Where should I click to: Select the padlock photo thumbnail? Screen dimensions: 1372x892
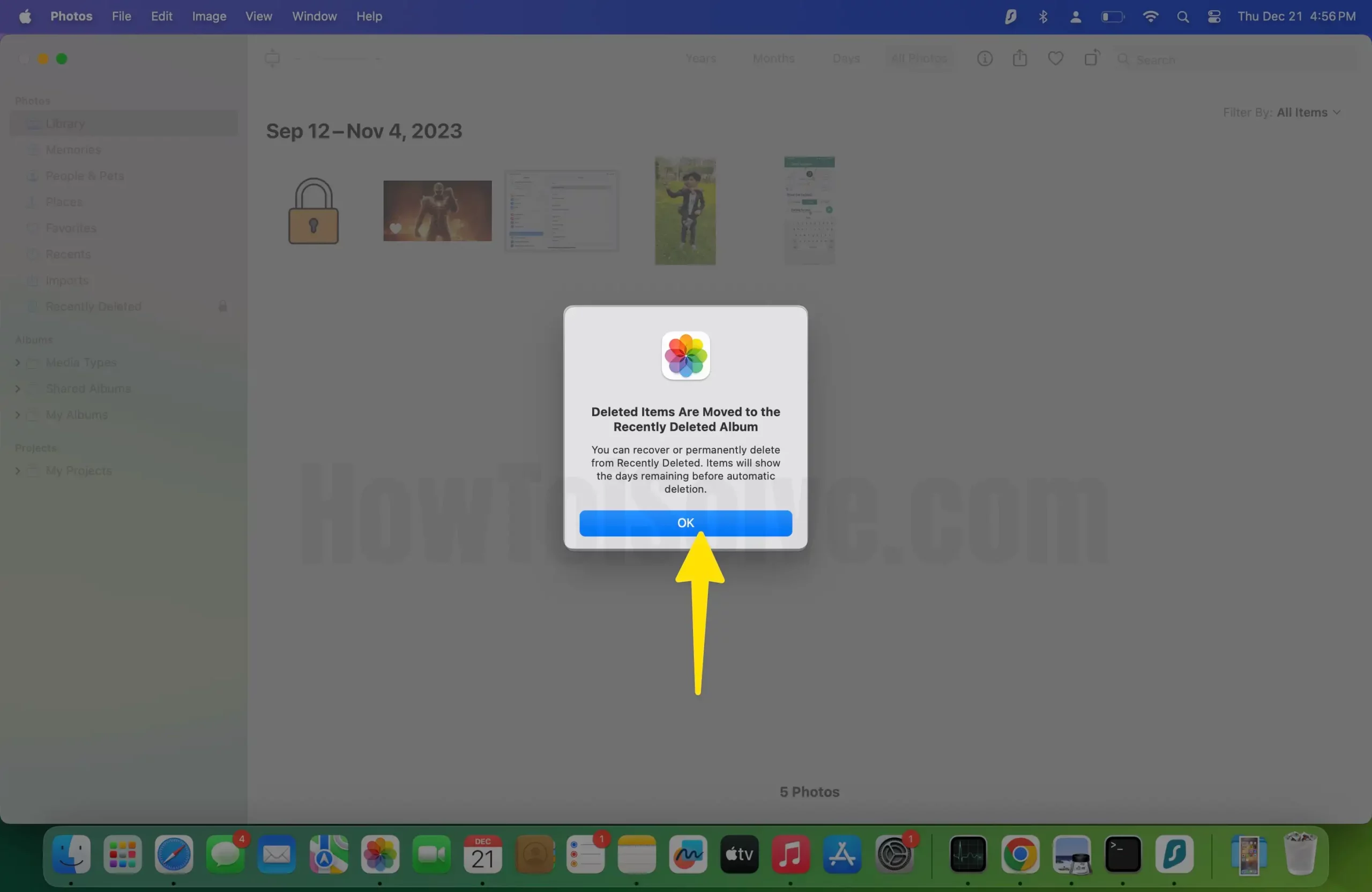(313, 211)
